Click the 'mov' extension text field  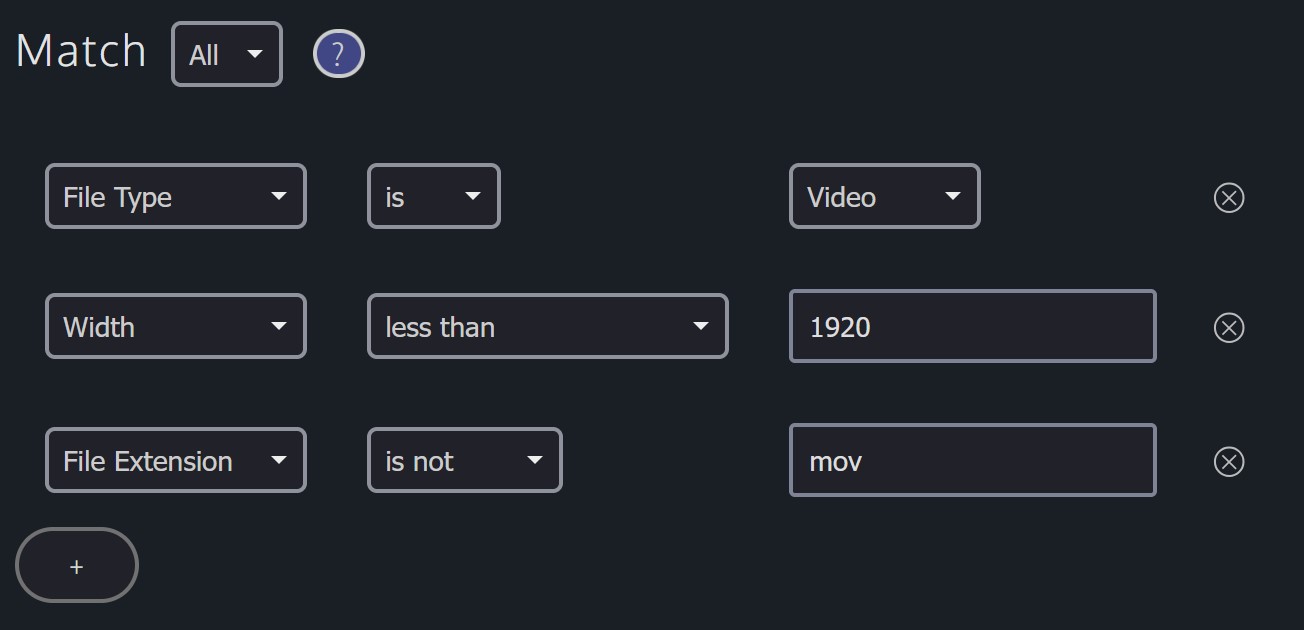coord(972,461)
